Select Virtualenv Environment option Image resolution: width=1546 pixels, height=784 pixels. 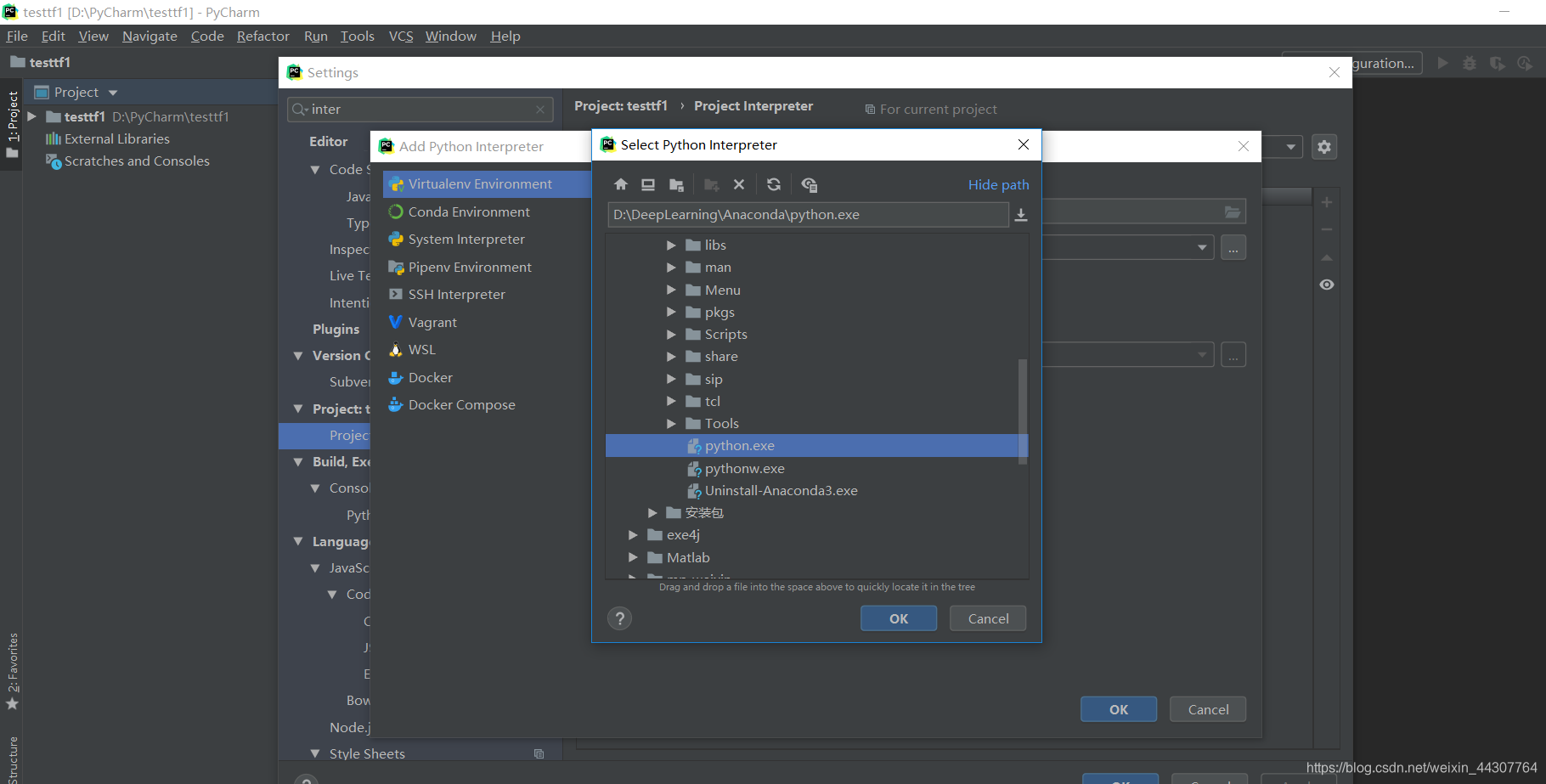point(488,183)
